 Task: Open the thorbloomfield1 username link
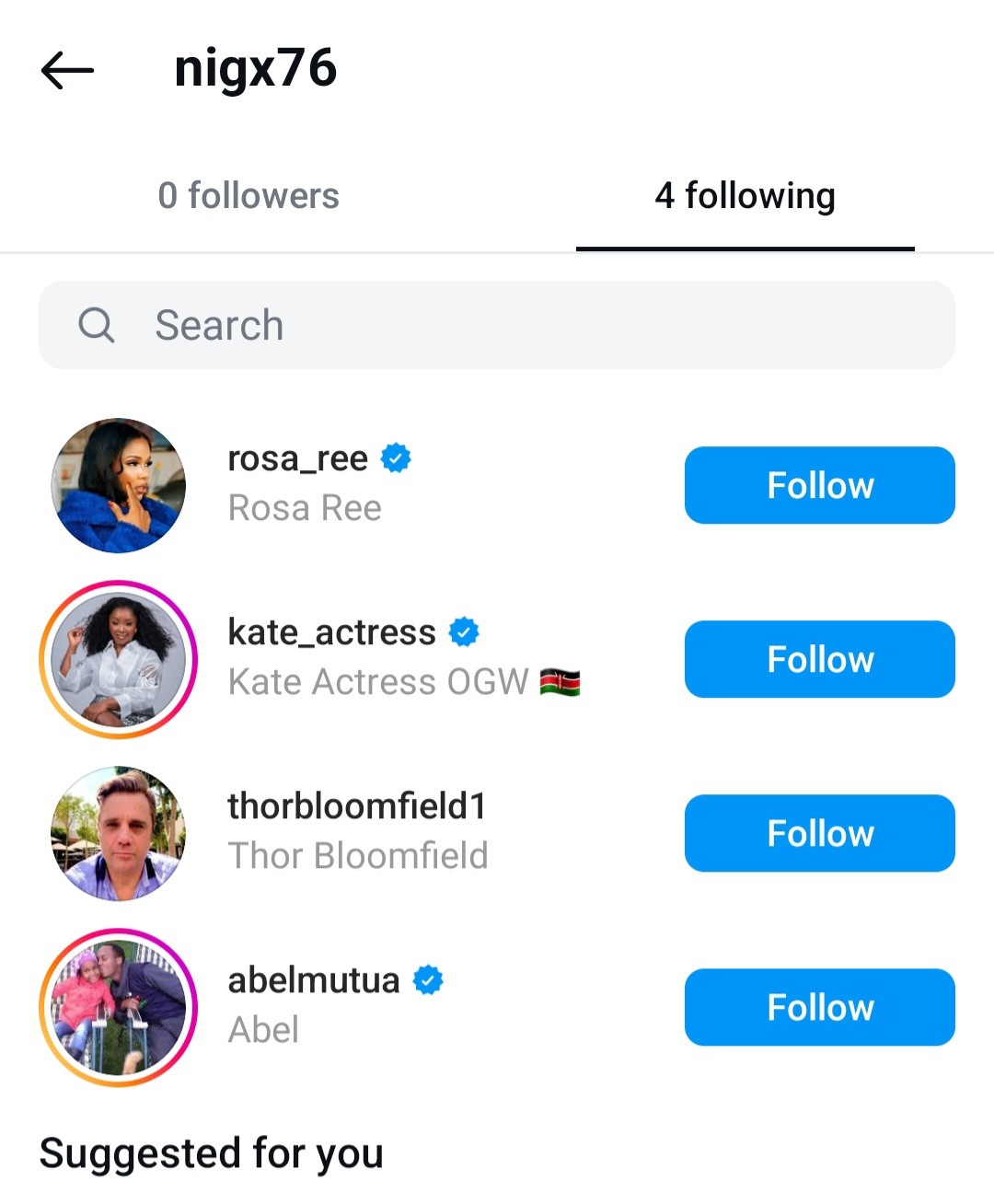[356, 806]
